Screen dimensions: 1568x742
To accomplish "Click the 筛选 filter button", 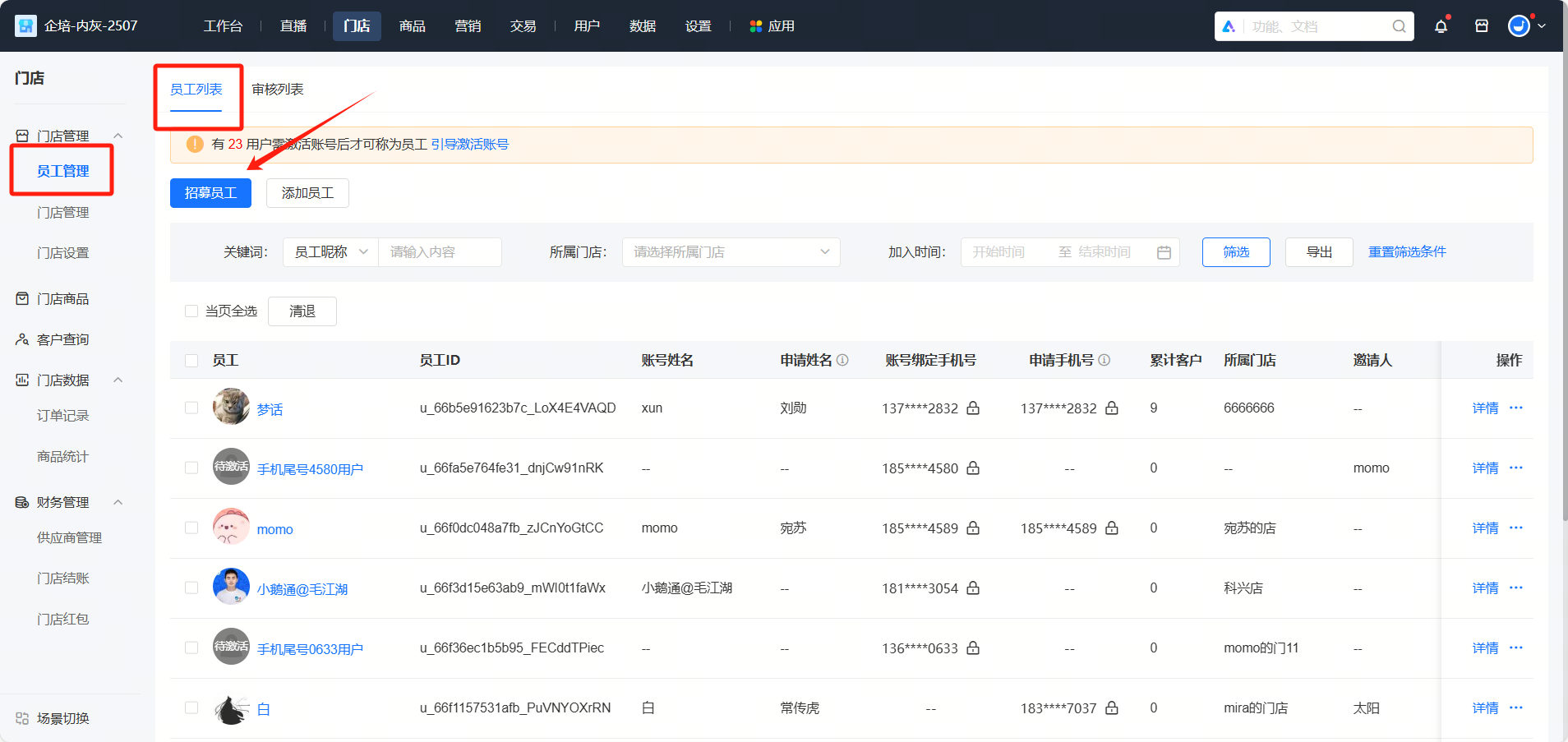I will point(1236,252).
